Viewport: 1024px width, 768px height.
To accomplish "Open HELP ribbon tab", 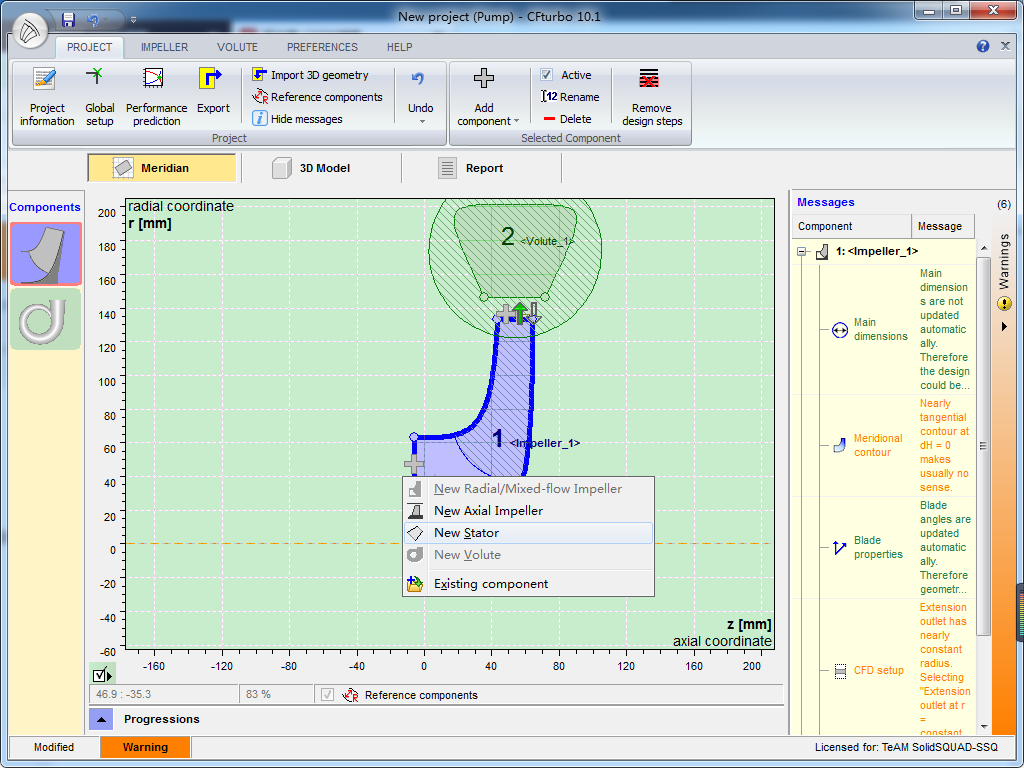I will (399, 47).
